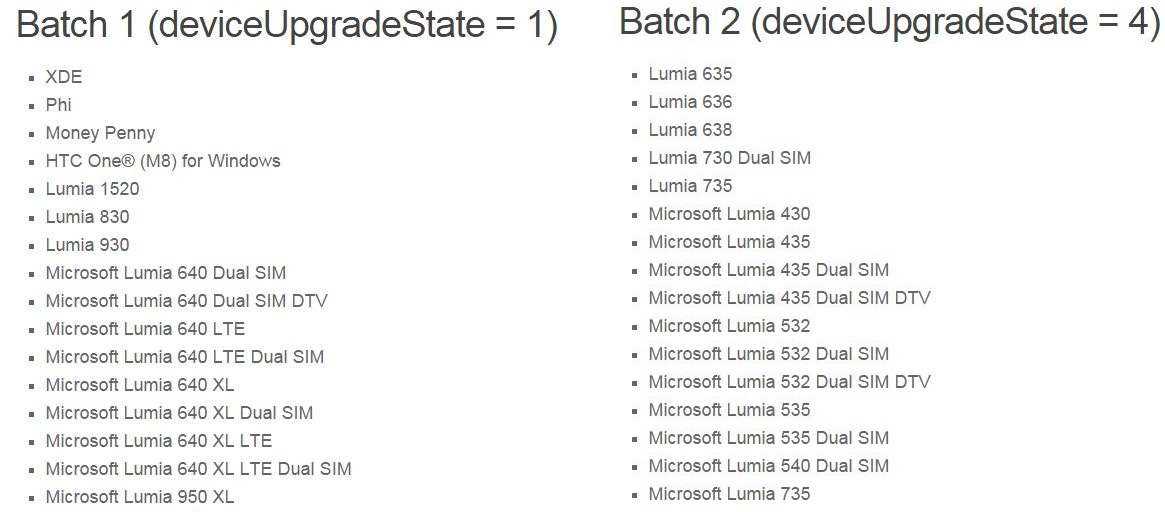1165x512 pixels.
Task: Click the Lumia 830 entry
Action: (87, 217)
